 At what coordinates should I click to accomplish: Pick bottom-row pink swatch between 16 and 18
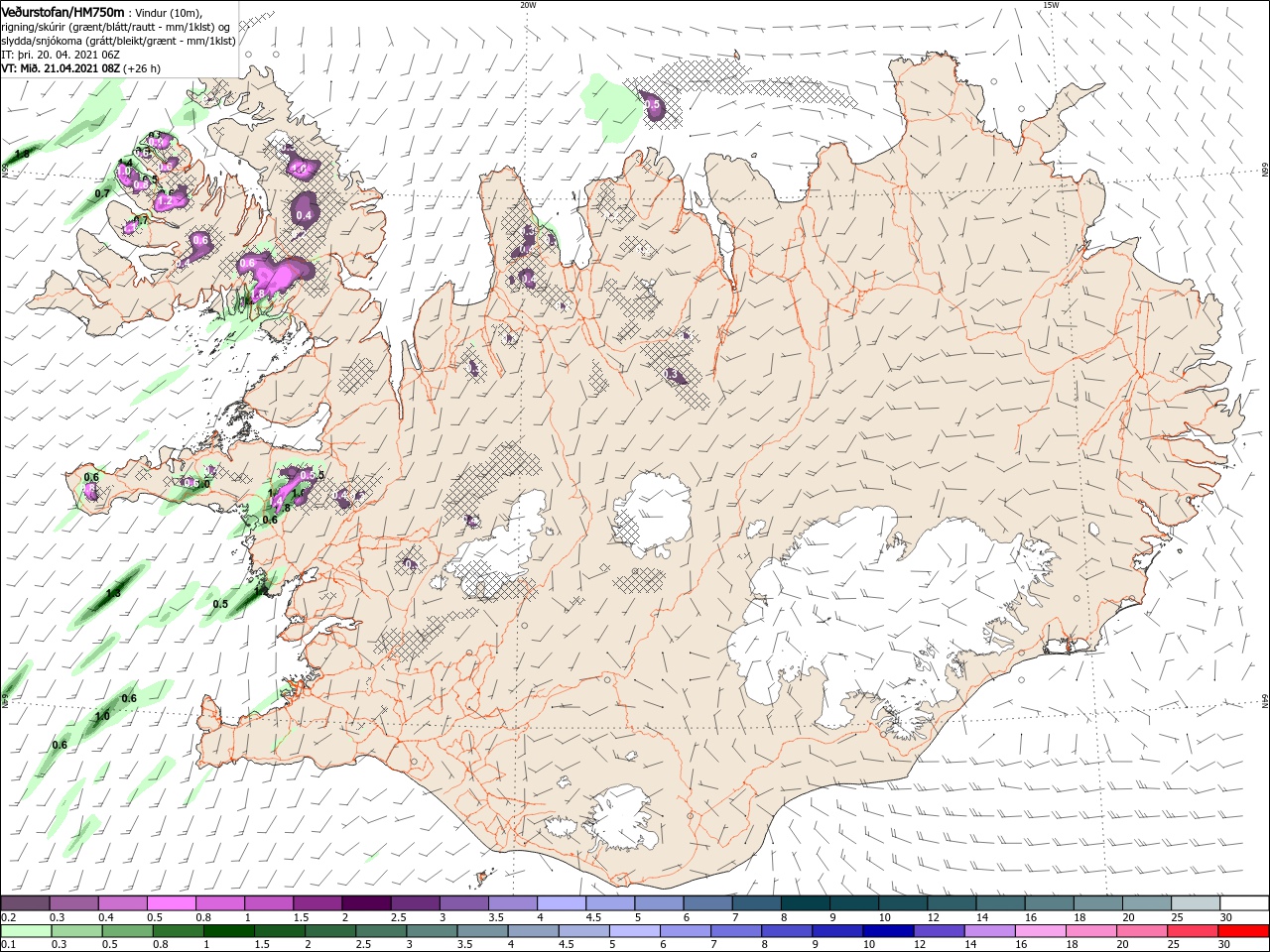[1042, 931]
